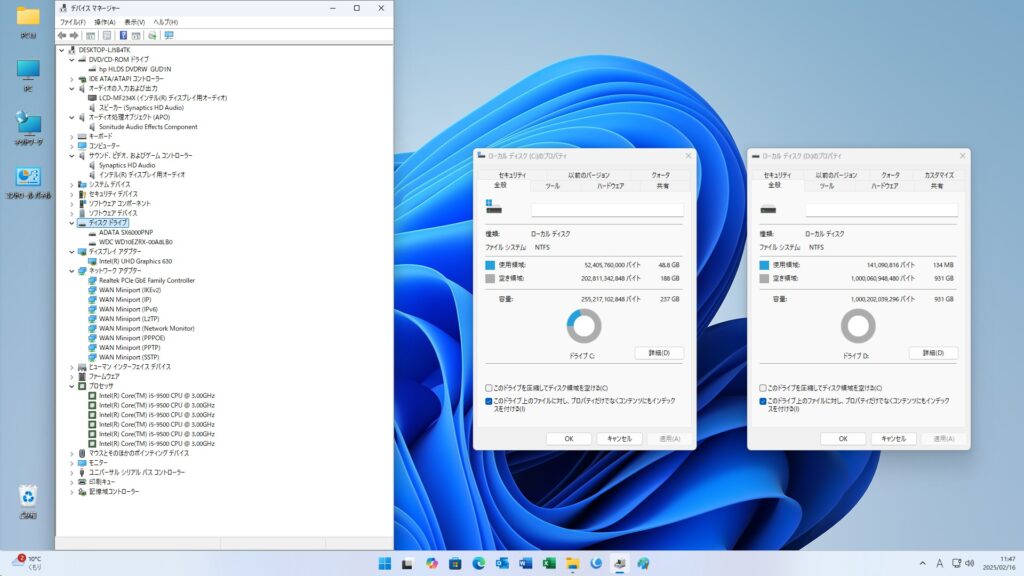Switch to ハードウェア tab in C: properties
Image resolution: width=1024 pixels, height=576 pixels.
pyautogui.click(x=610, y=186)
